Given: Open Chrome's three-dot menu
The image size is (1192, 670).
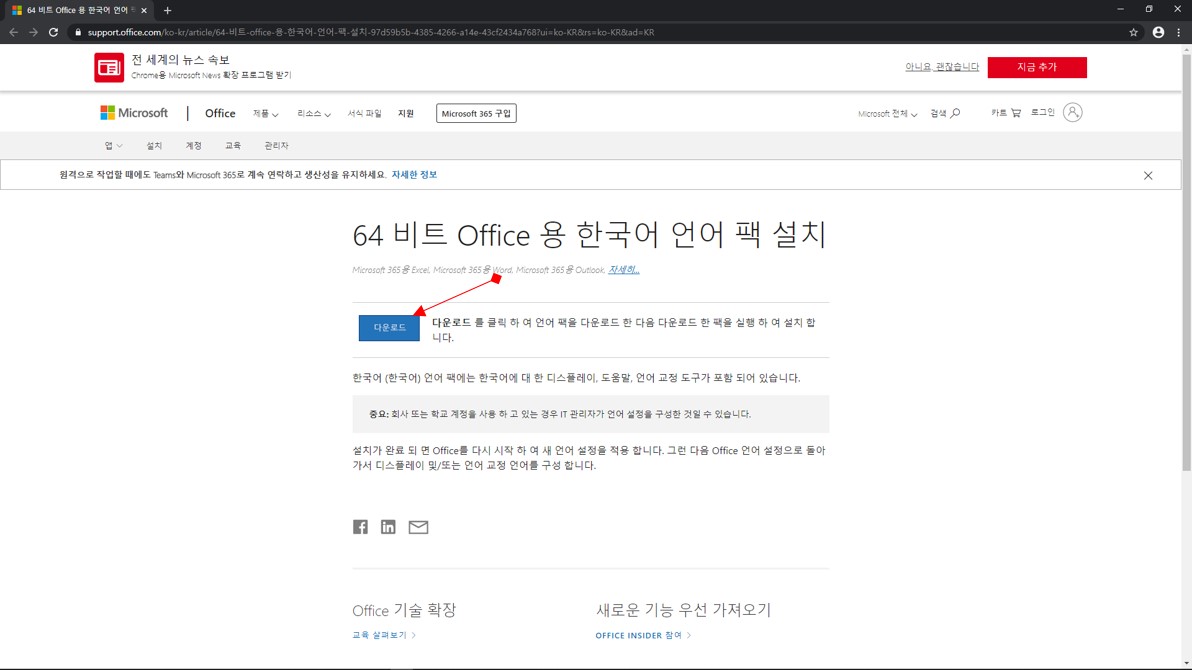Looking at the screenshot, I should tap(1178, 32).
